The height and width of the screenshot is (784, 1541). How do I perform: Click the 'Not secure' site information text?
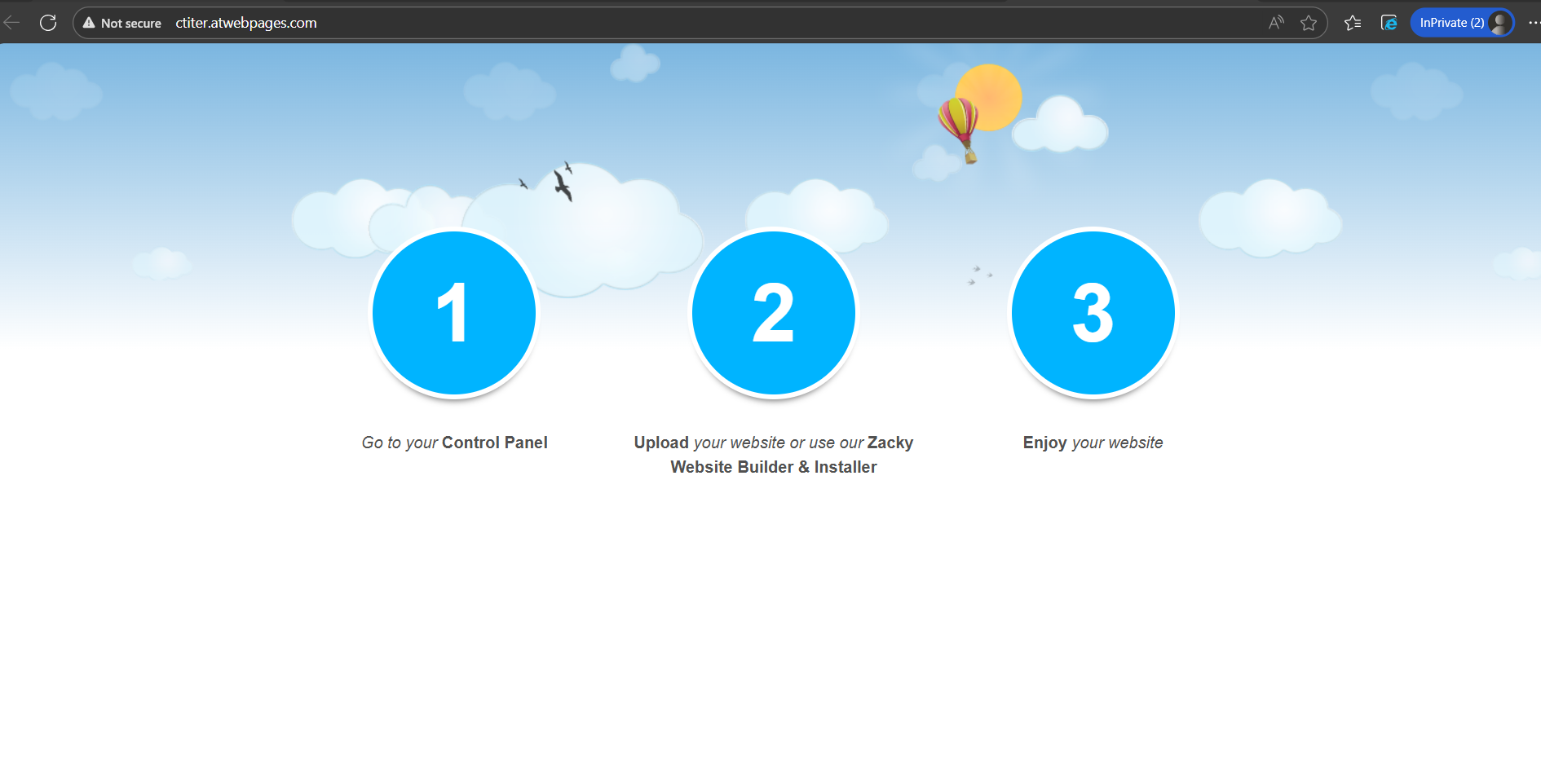130,24
